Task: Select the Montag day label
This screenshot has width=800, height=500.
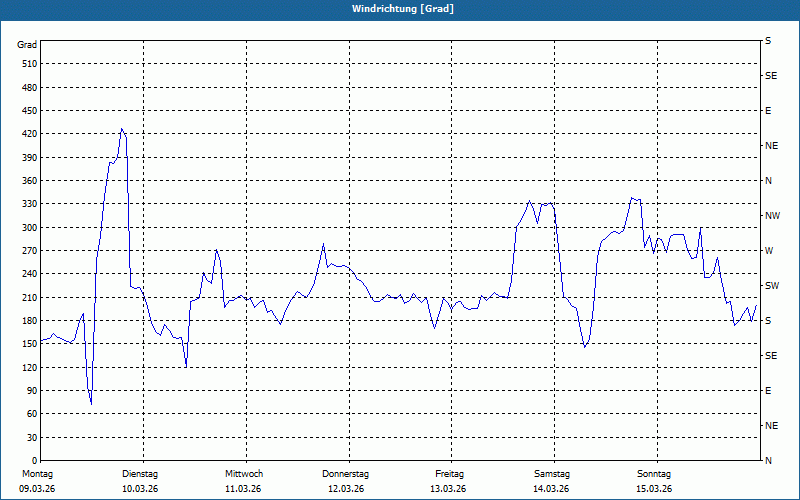Action: [38, 473]
